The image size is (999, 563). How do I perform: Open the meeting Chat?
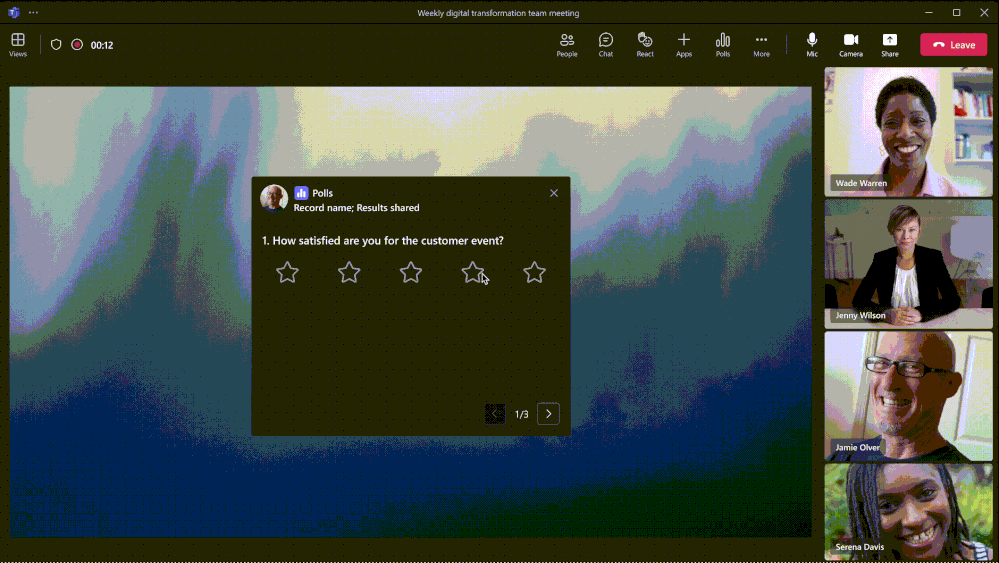click(x=606, y=44)
